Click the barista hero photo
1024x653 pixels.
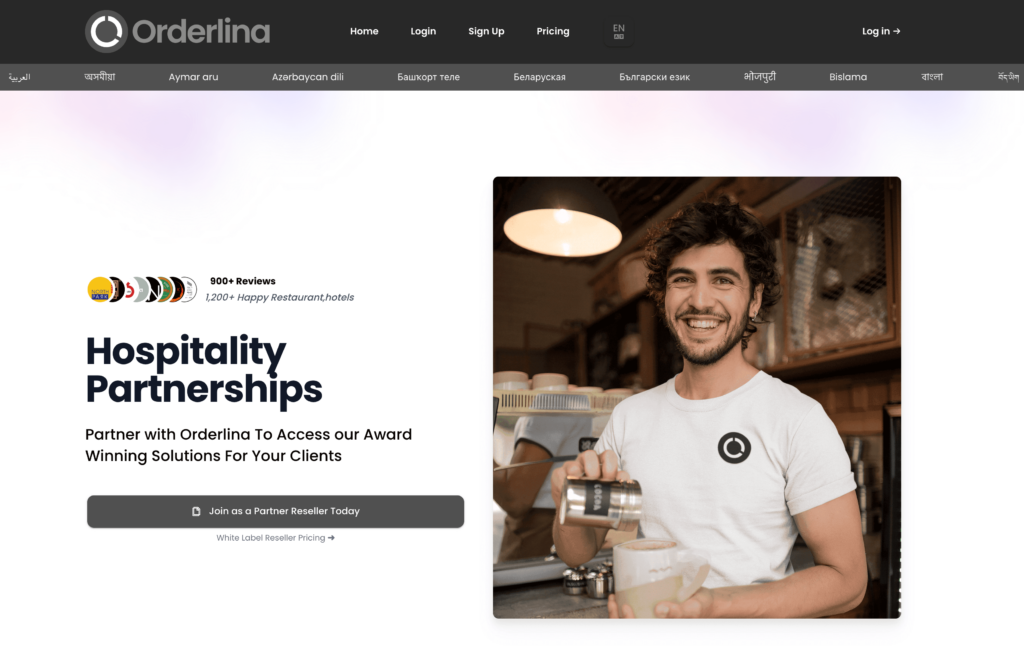pos(697,397)
